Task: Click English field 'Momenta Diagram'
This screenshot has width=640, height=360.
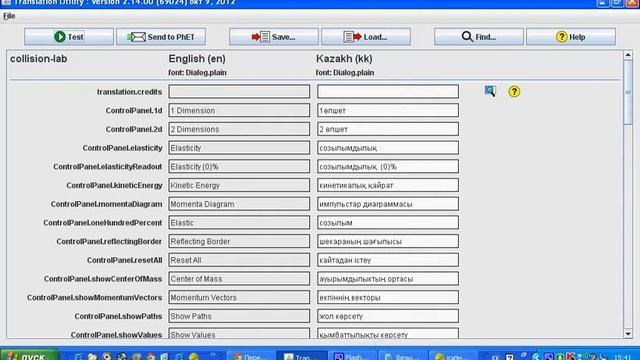Action: click(239, 204)
